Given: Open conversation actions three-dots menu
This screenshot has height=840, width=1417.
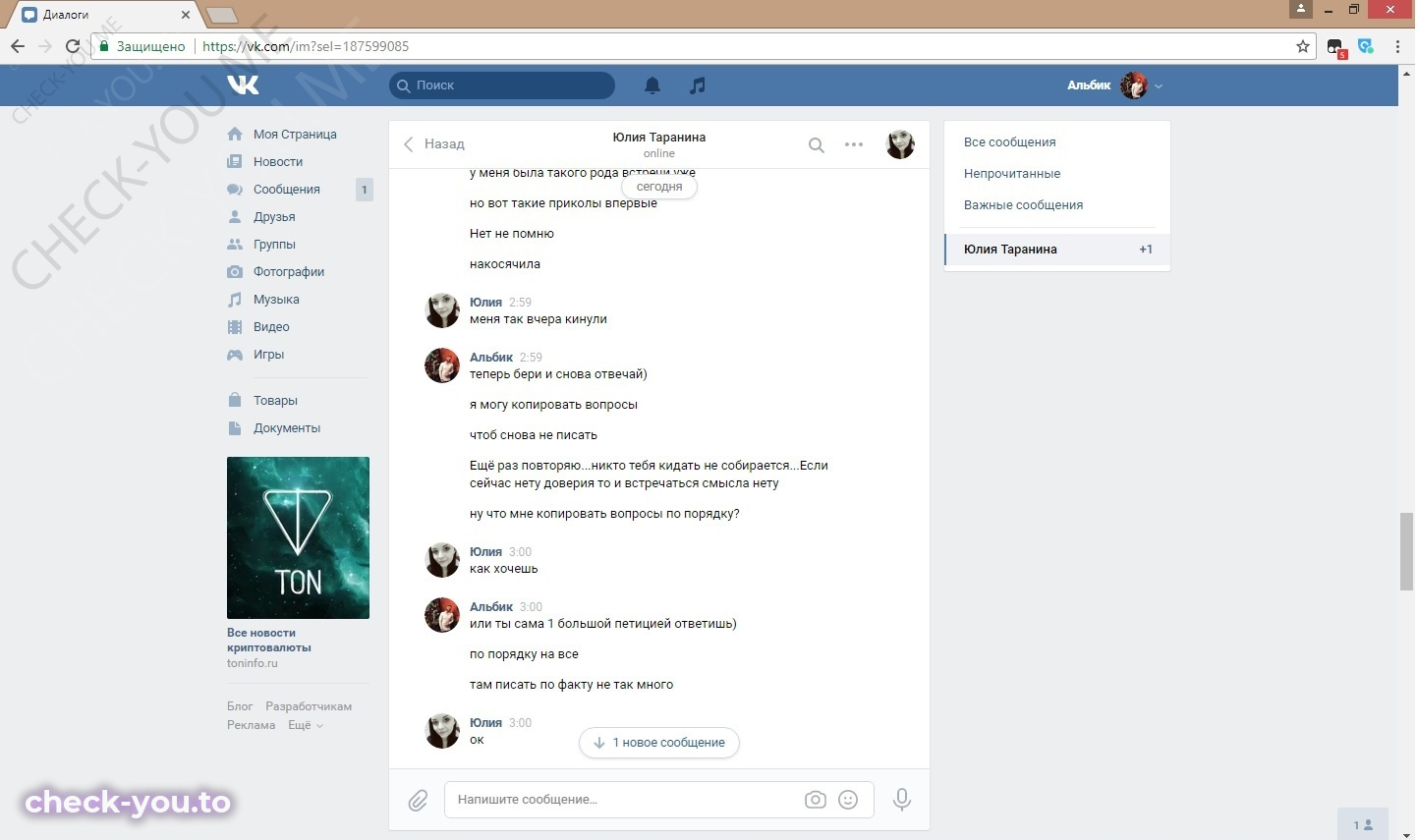Looking at the screenshot, I should 854,144.
